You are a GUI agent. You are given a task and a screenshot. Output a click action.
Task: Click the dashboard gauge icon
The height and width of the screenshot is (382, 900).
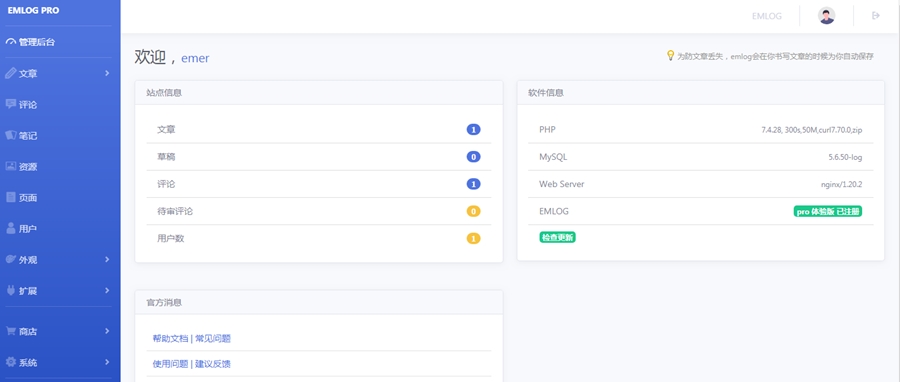11,42
